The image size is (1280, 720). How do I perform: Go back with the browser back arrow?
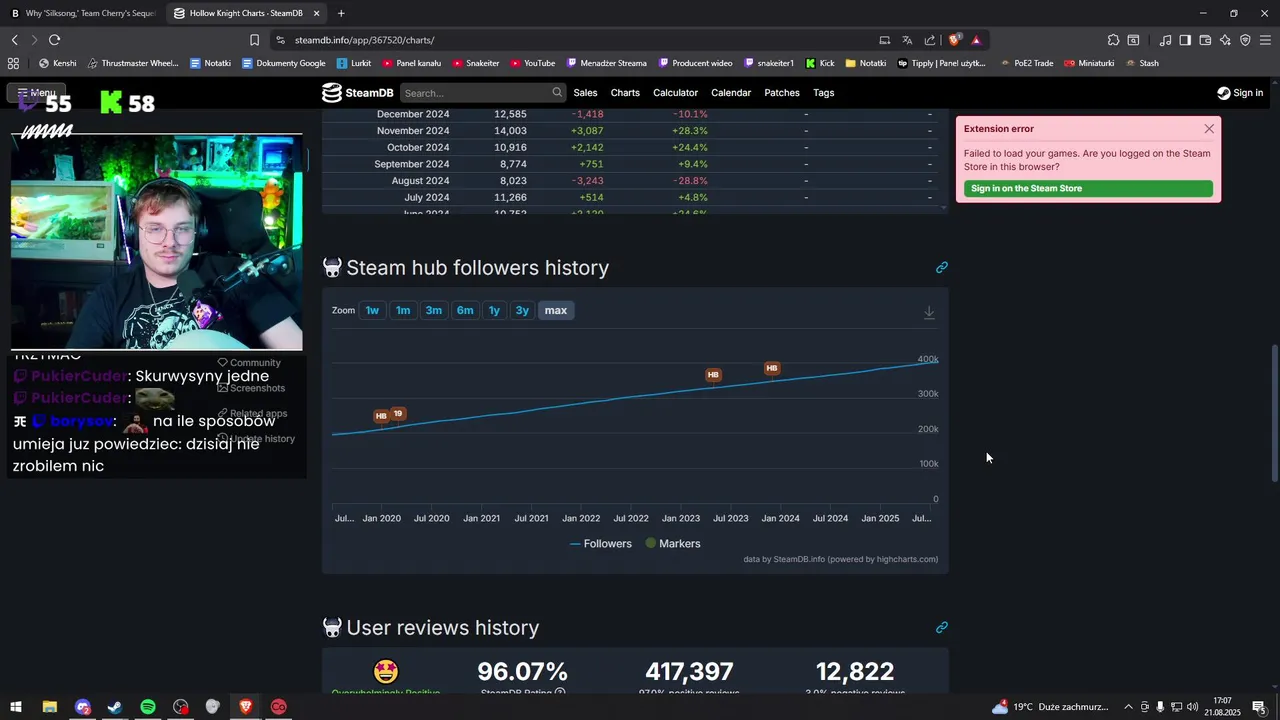click(15, 40)
